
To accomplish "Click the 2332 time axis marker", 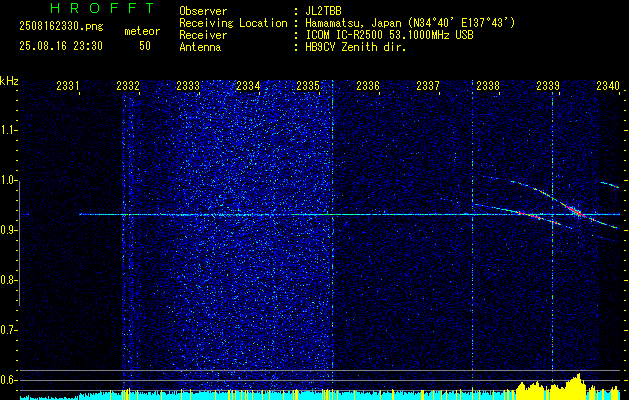I will tap(128, 86).
